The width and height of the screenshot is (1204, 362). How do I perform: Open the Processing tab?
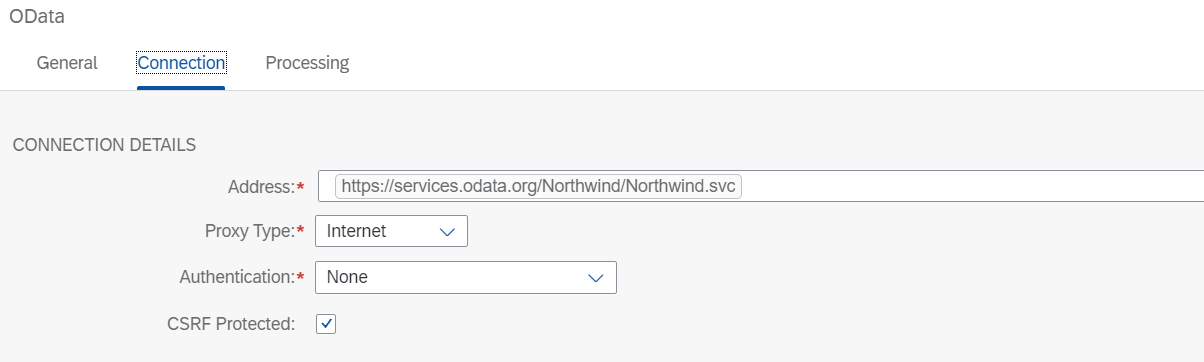(307, 63)
